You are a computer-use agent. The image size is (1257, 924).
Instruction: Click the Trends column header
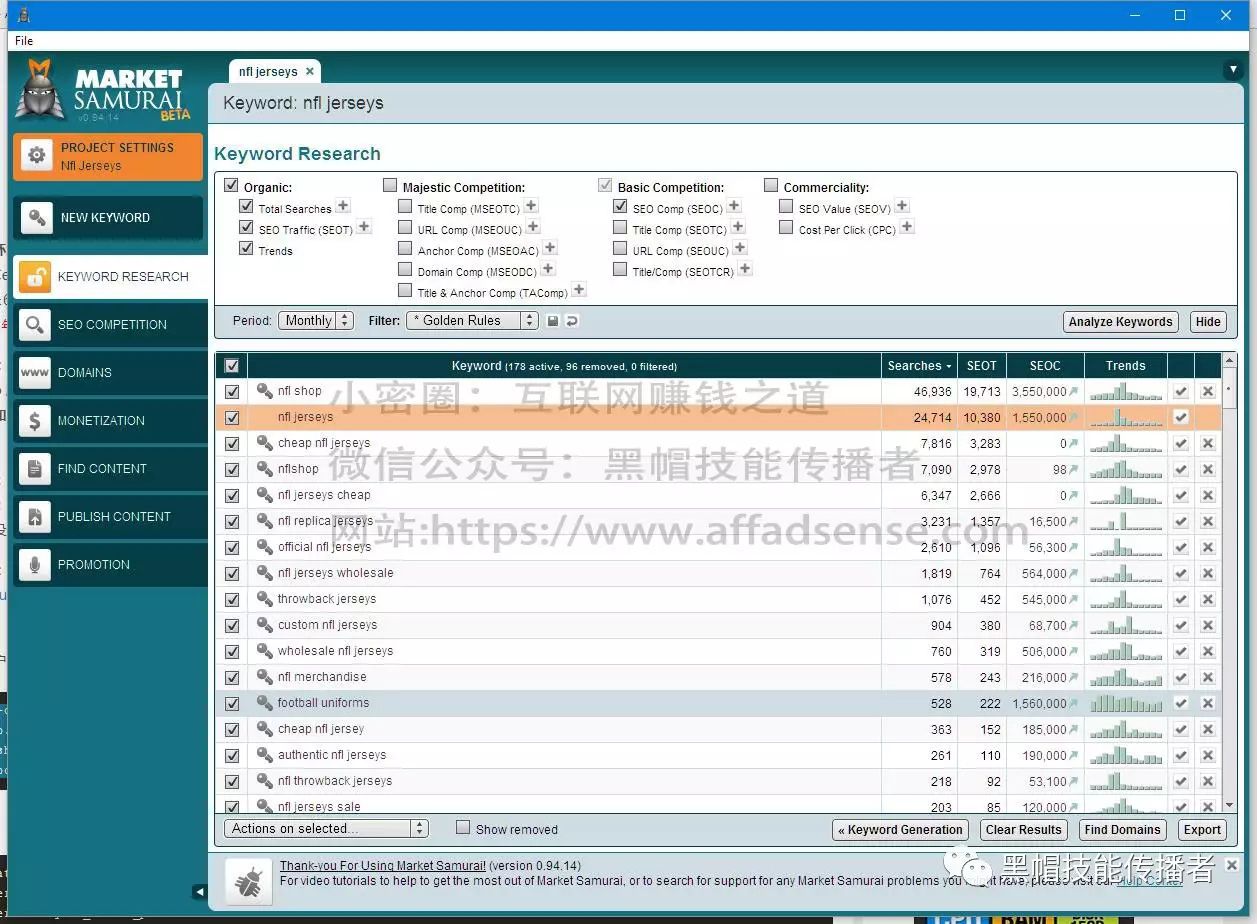[1125, 366]
